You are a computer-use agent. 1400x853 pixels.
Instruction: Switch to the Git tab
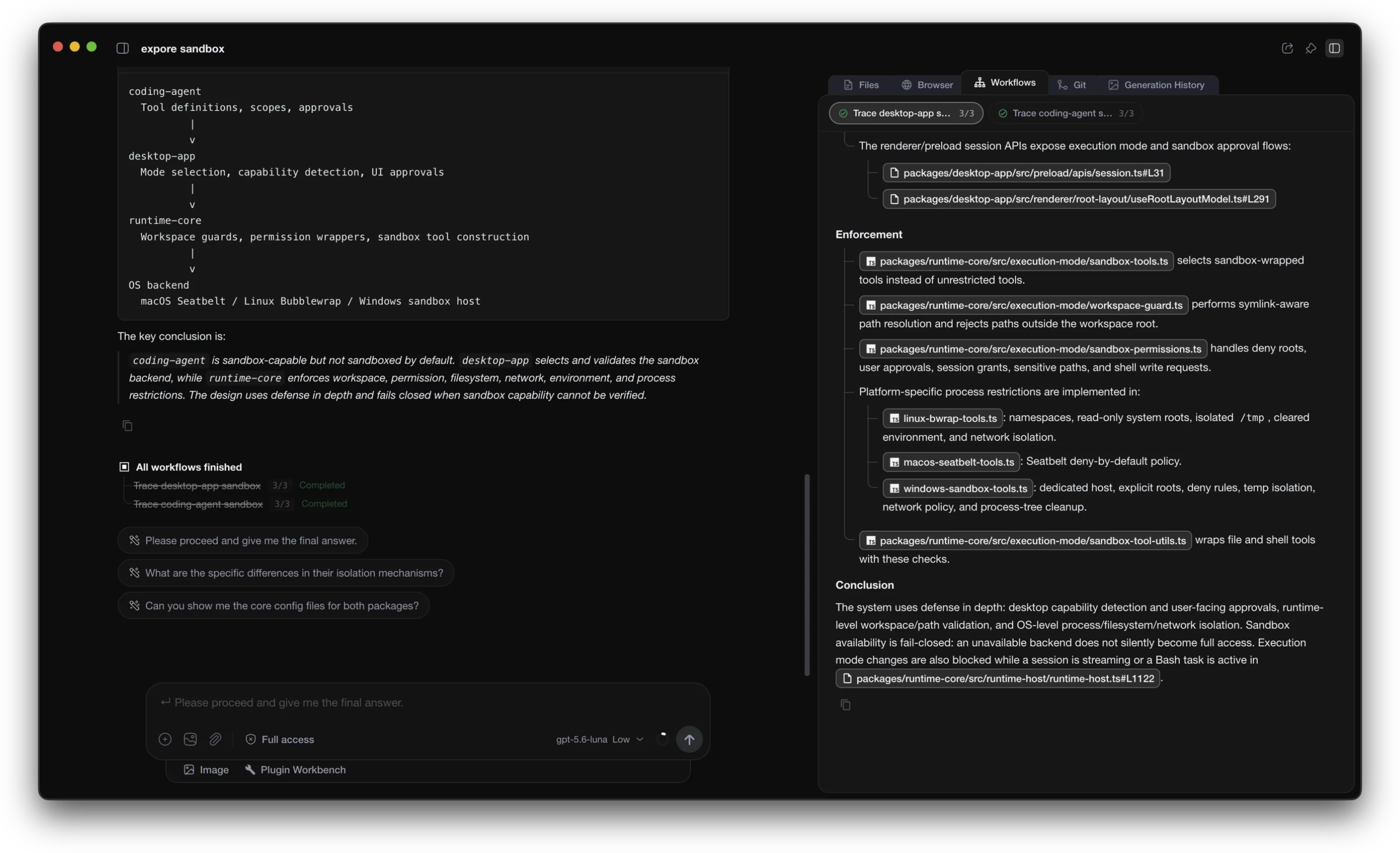tap(1072, 85)
